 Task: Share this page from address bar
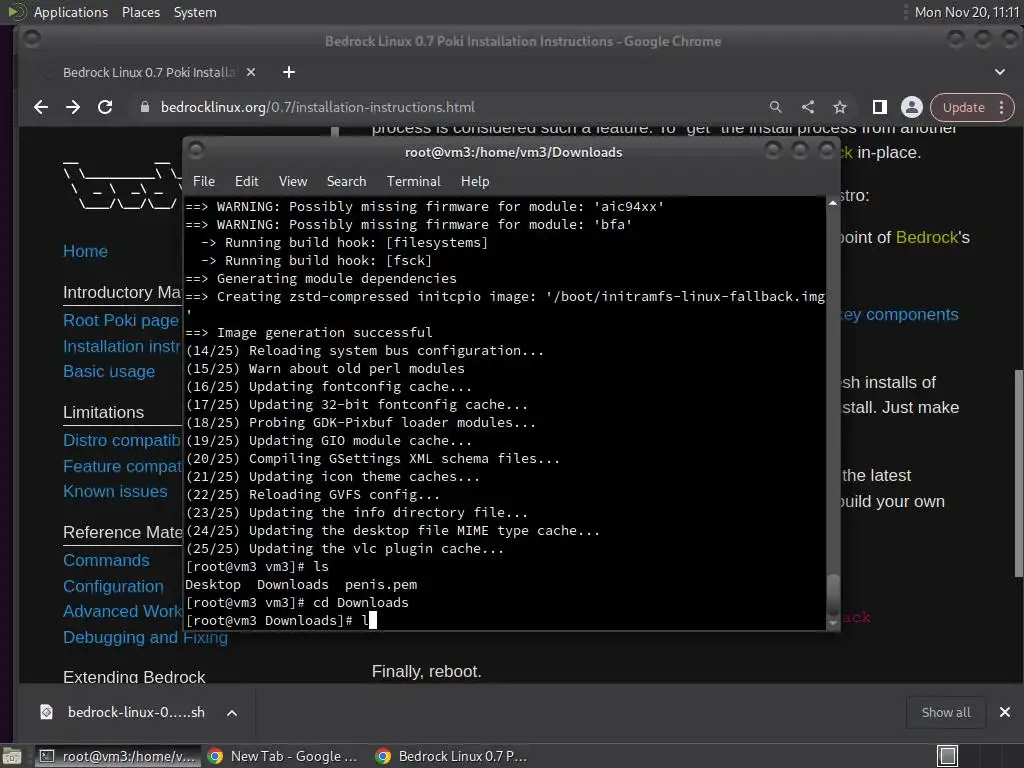(808, 107)
